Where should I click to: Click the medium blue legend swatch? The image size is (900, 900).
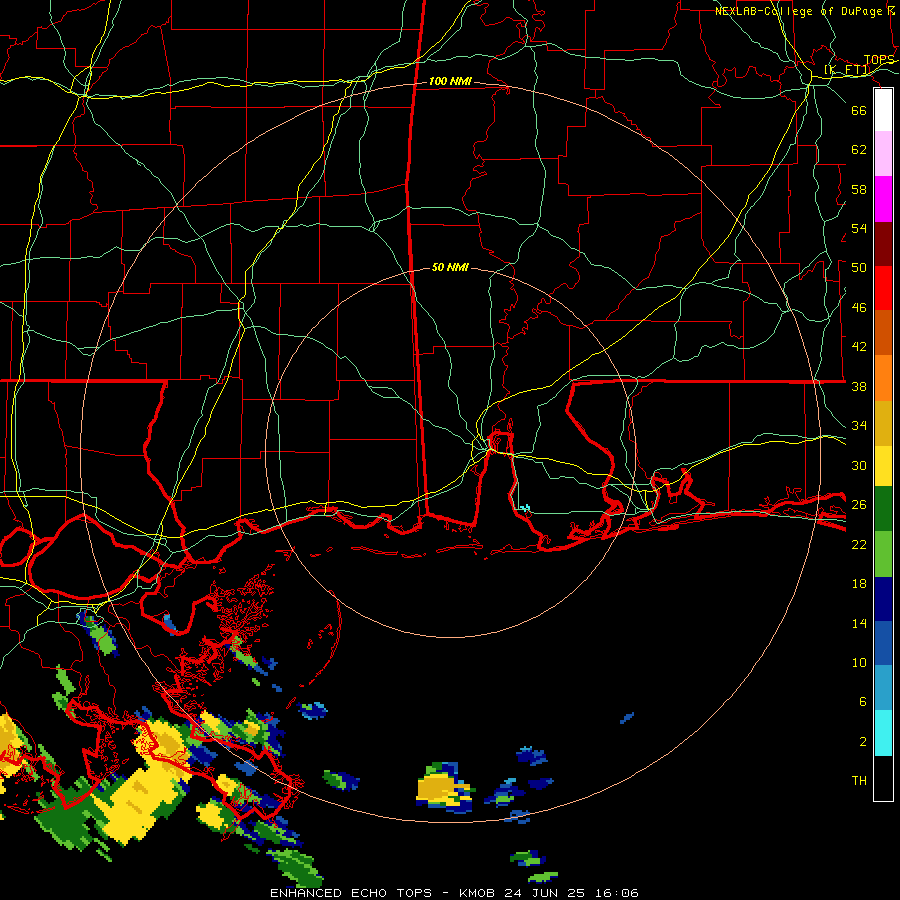coord(883,643)
